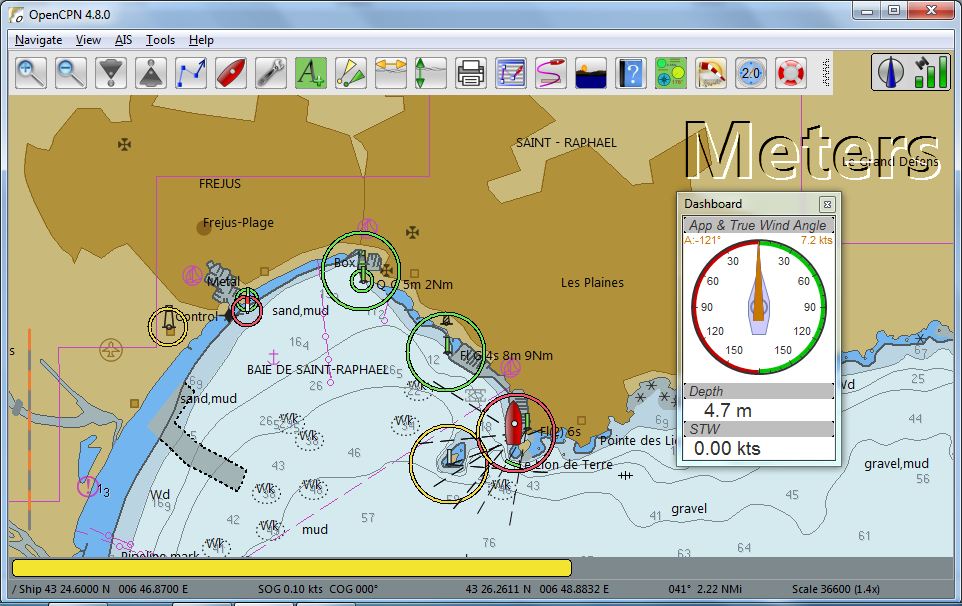Open the Navigate menu
962x606 pixels.
[39, 40]
